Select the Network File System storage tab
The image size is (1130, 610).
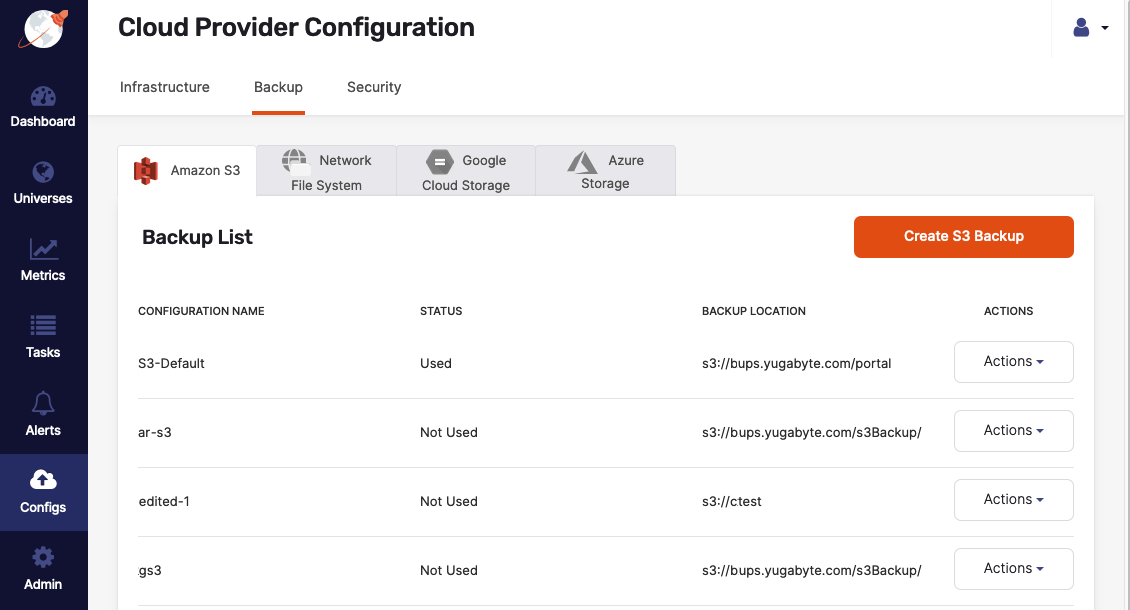(326, 170)
